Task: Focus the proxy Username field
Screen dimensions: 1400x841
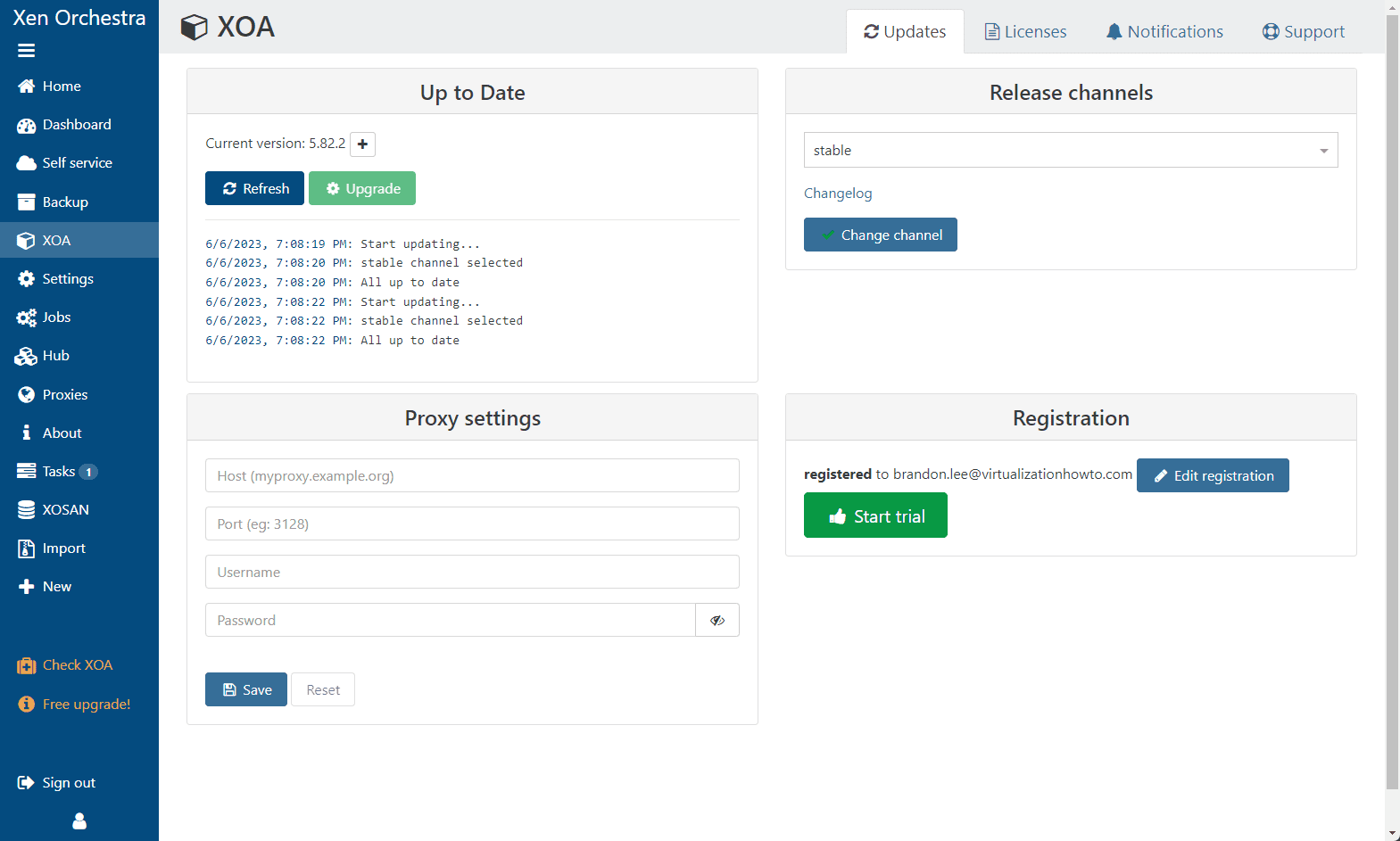Action: (x=472, y=572)
